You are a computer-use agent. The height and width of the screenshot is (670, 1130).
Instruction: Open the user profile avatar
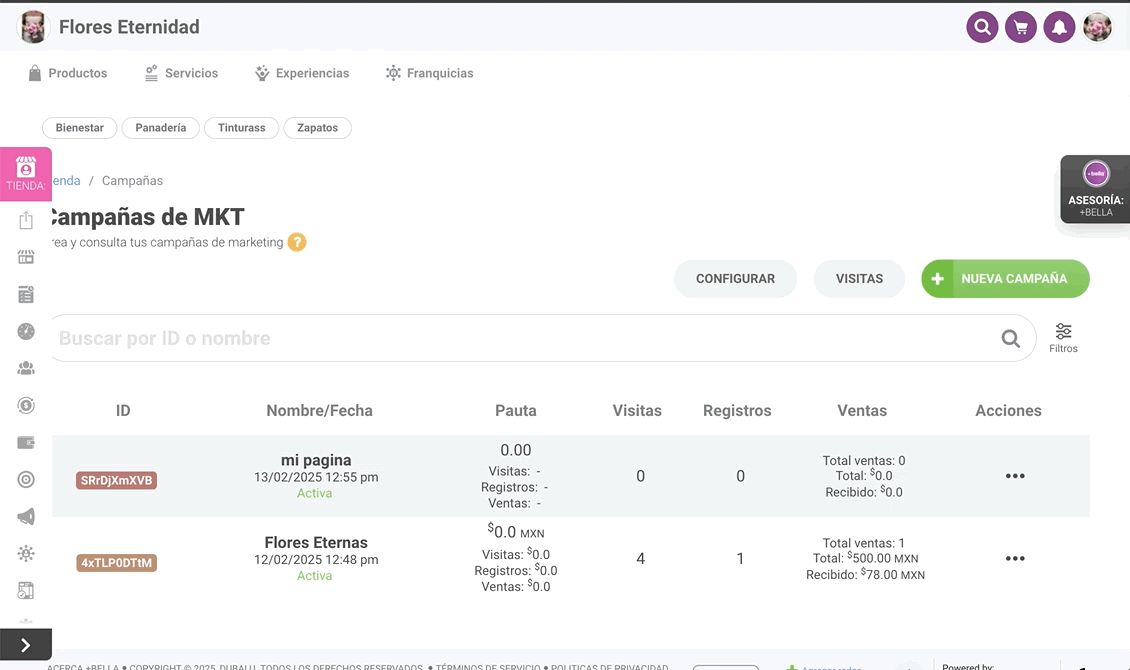click(x=1097, y=27)
